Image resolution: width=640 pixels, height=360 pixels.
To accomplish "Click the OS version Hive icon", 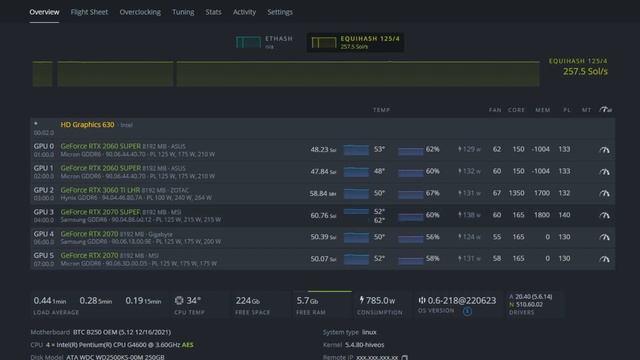I will (422, 300).
